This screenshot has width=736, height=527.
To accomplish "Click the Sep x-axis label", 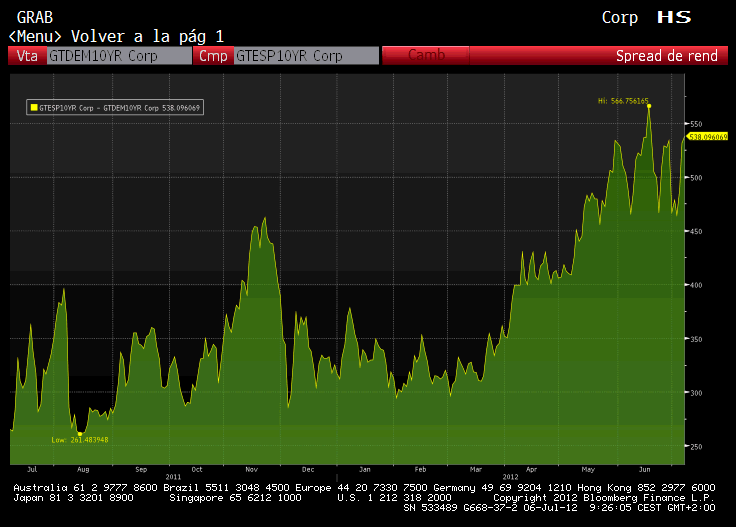I will pos(141,469).
